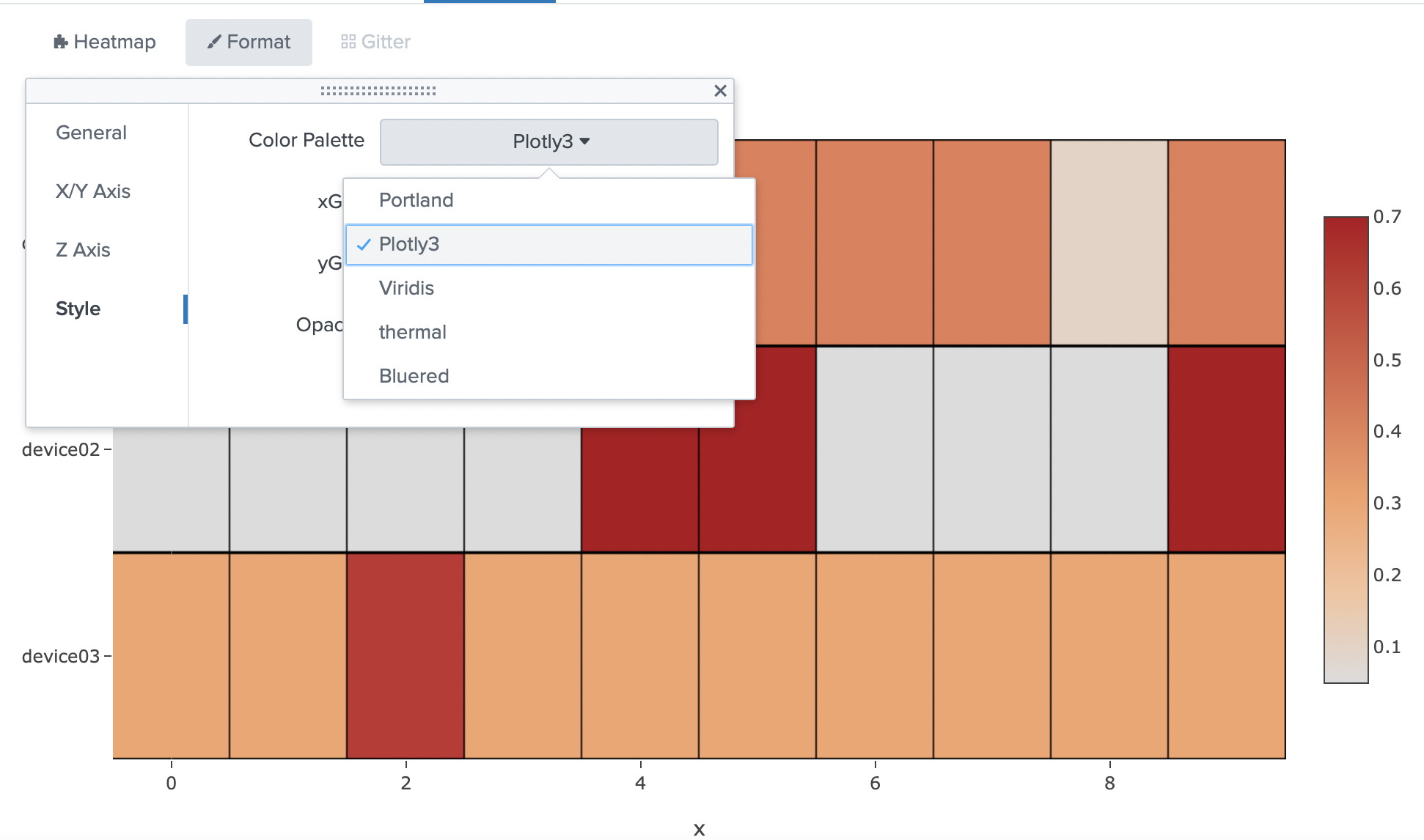1424x840 pixels.
Task: Click the color scale bar
Action: tap(1346, 449)
